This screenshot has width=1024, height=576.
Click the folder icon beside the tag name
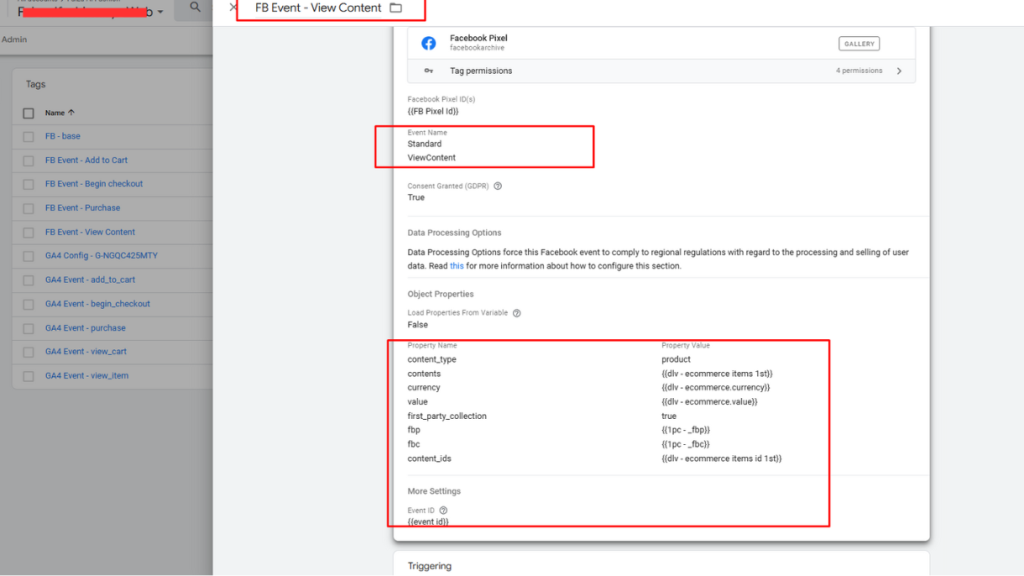click(396, 8)
